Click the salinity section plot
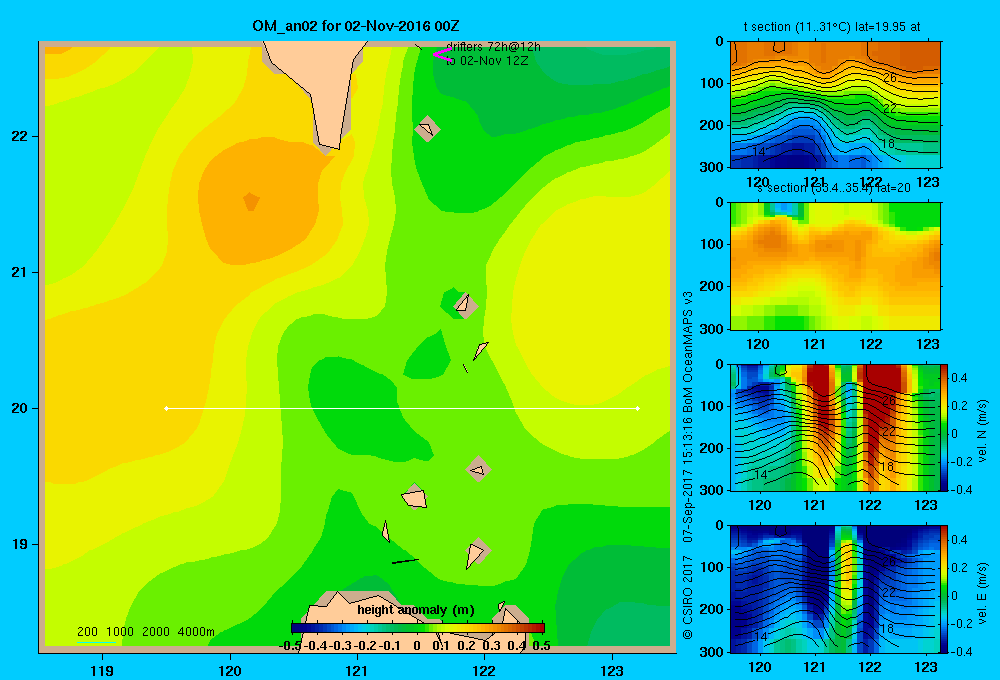Screen dimensions: 1000x680 [835, 266]
